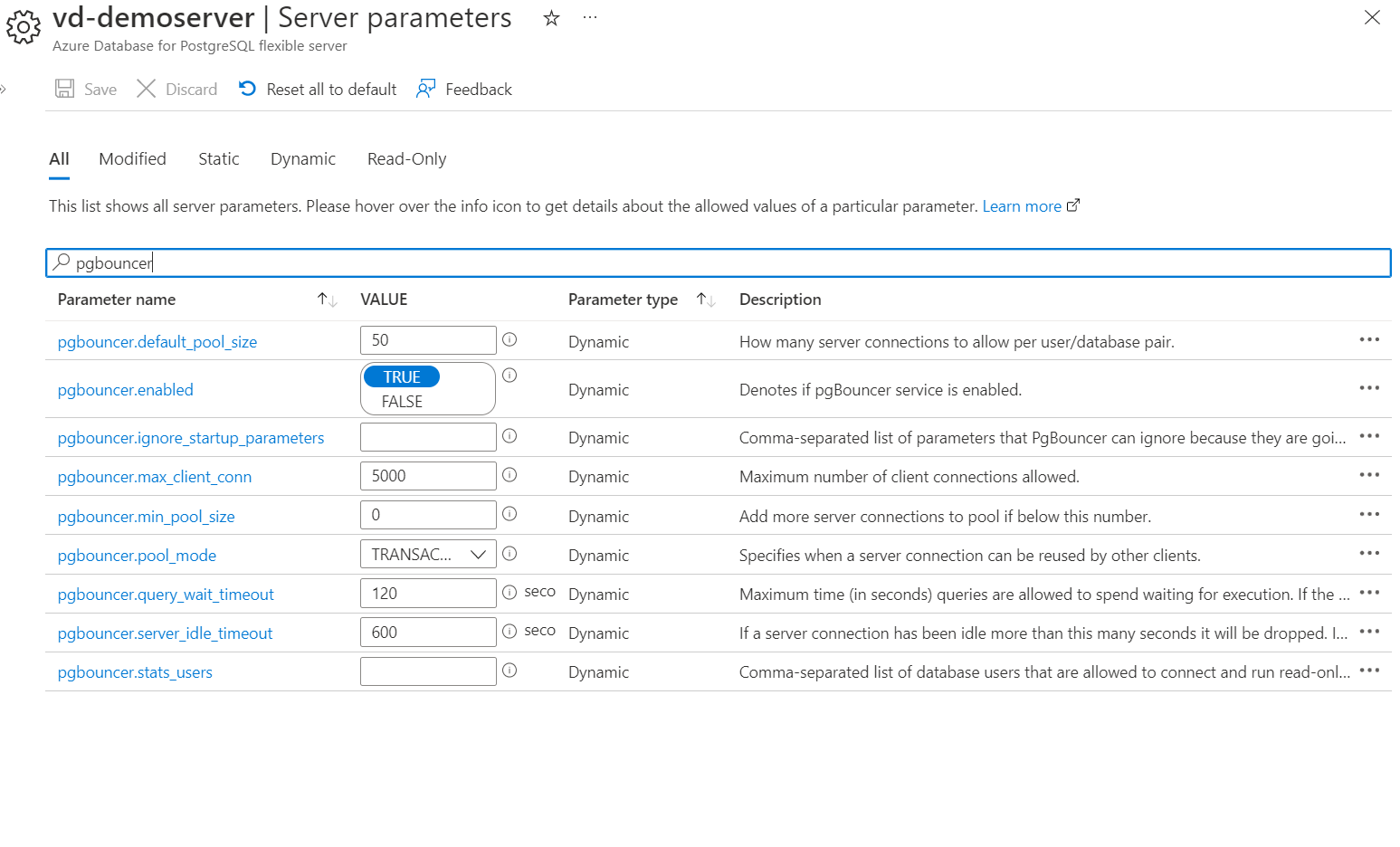The image size is (1400, 847).
Task: Click info icon for default_pool_size
Action: pyautogui.click(x=510, y=339)
